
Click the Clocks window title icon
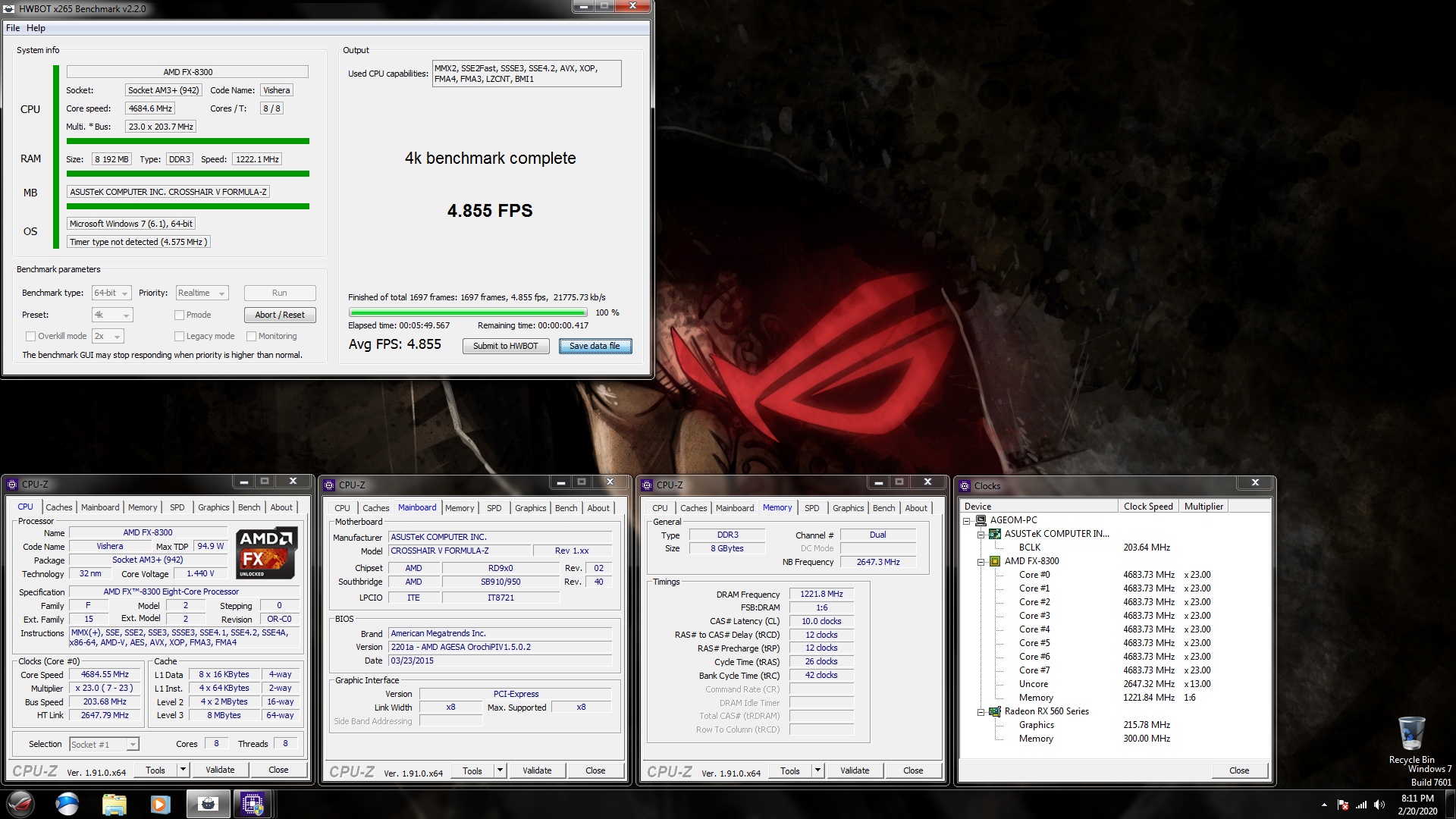point(965,485)
